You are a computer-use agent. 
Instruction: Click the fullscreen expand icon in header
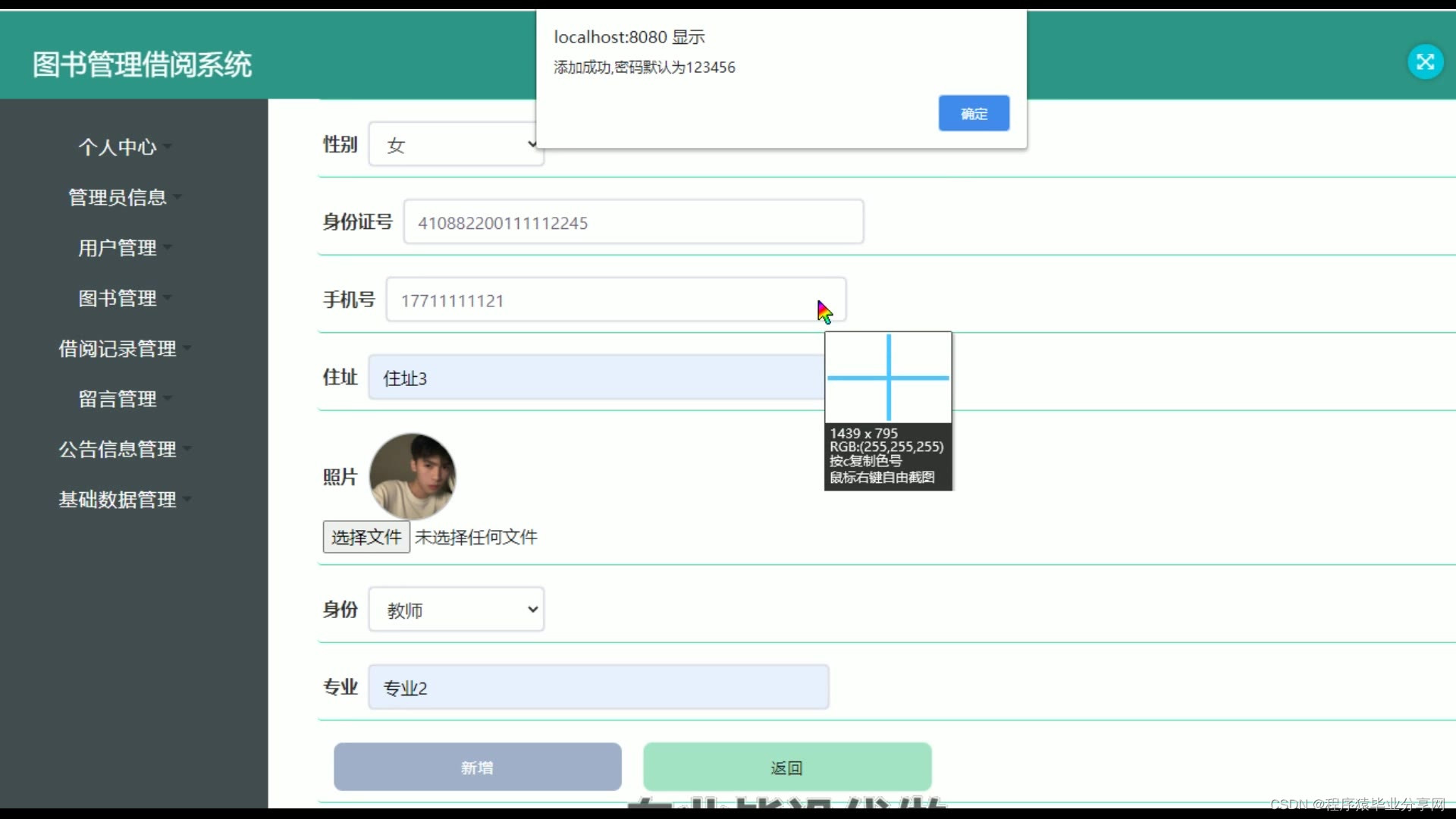coord(1425,61)
